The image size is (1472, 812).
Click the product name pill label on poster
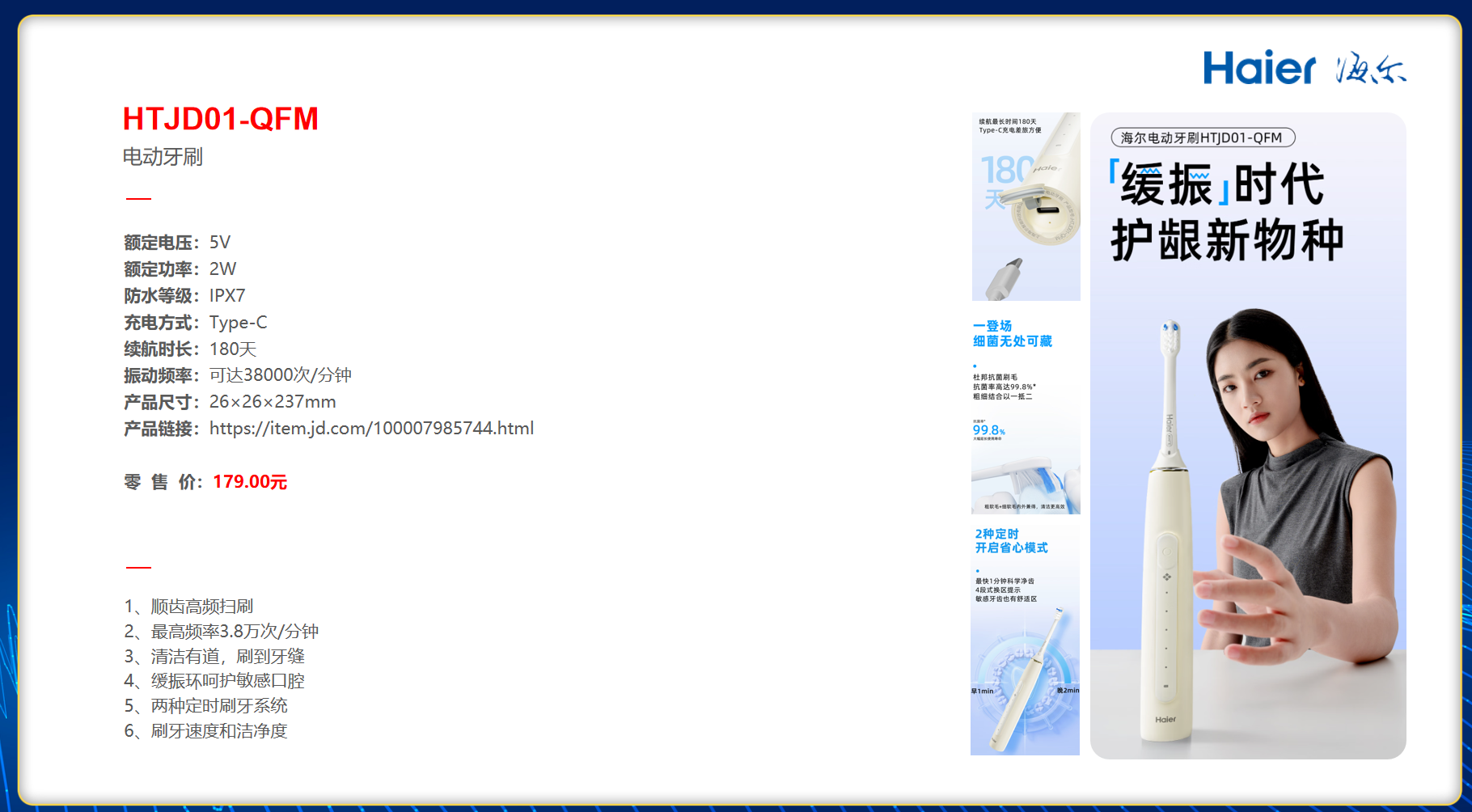click(x=1202, y=137)
